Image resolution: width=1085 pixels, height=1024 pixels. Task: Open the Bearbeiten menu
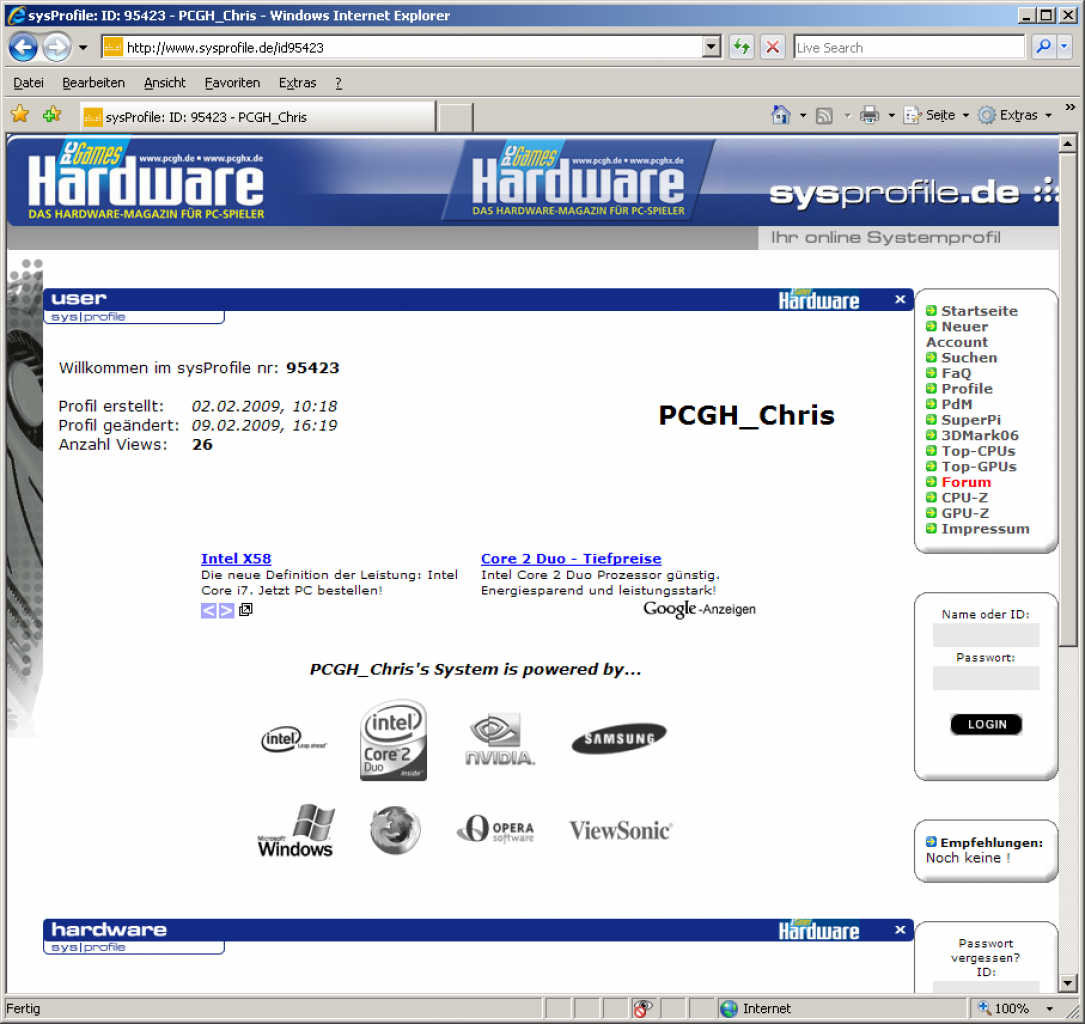pyautogui.click(x=93, y=82)
